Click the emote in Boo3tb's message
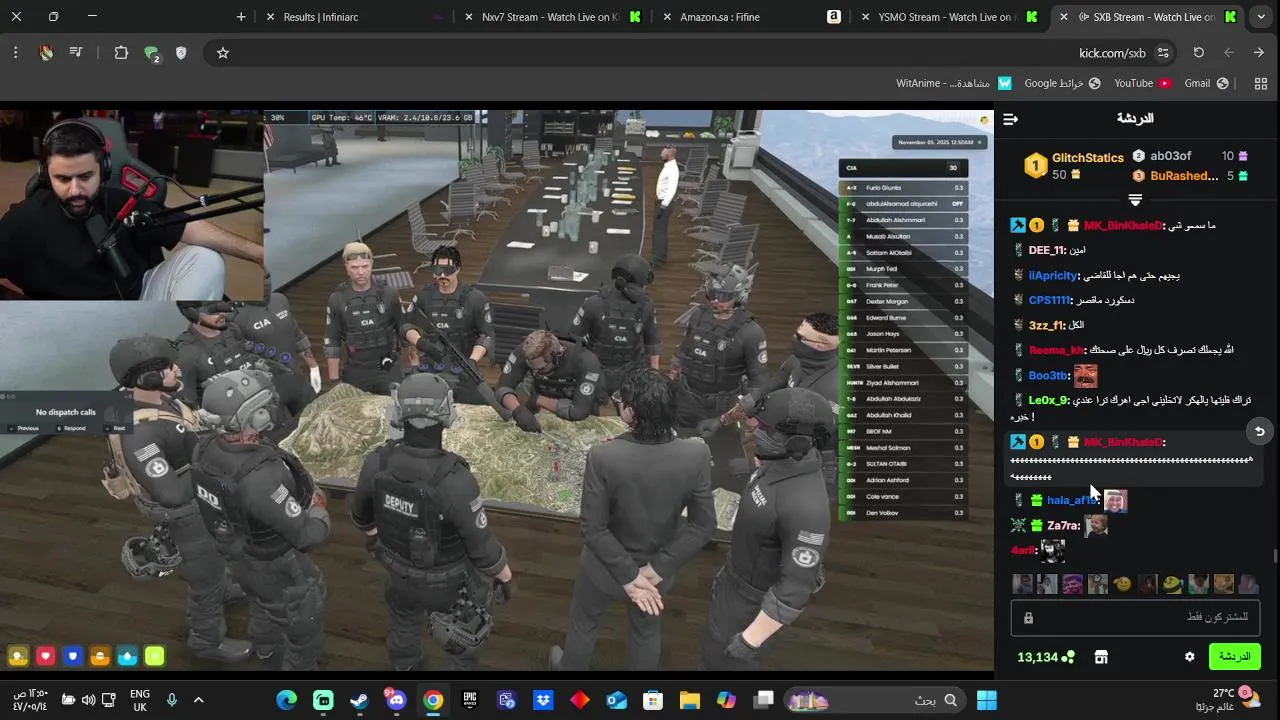Image resolution: width=1280 pixels, height=720 pixels. (1085, 376)
